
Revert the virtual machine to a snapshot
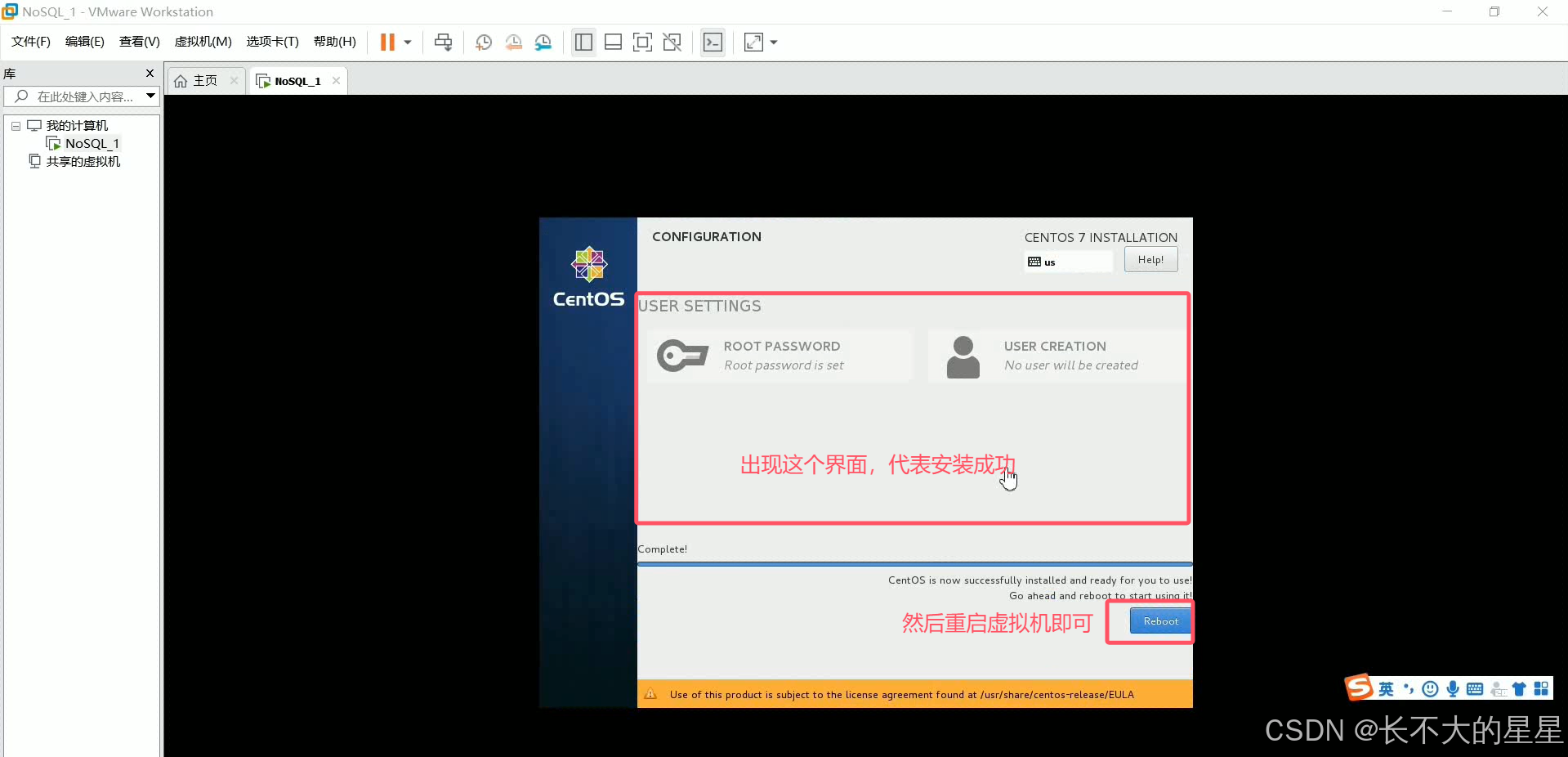click(514, 43)
